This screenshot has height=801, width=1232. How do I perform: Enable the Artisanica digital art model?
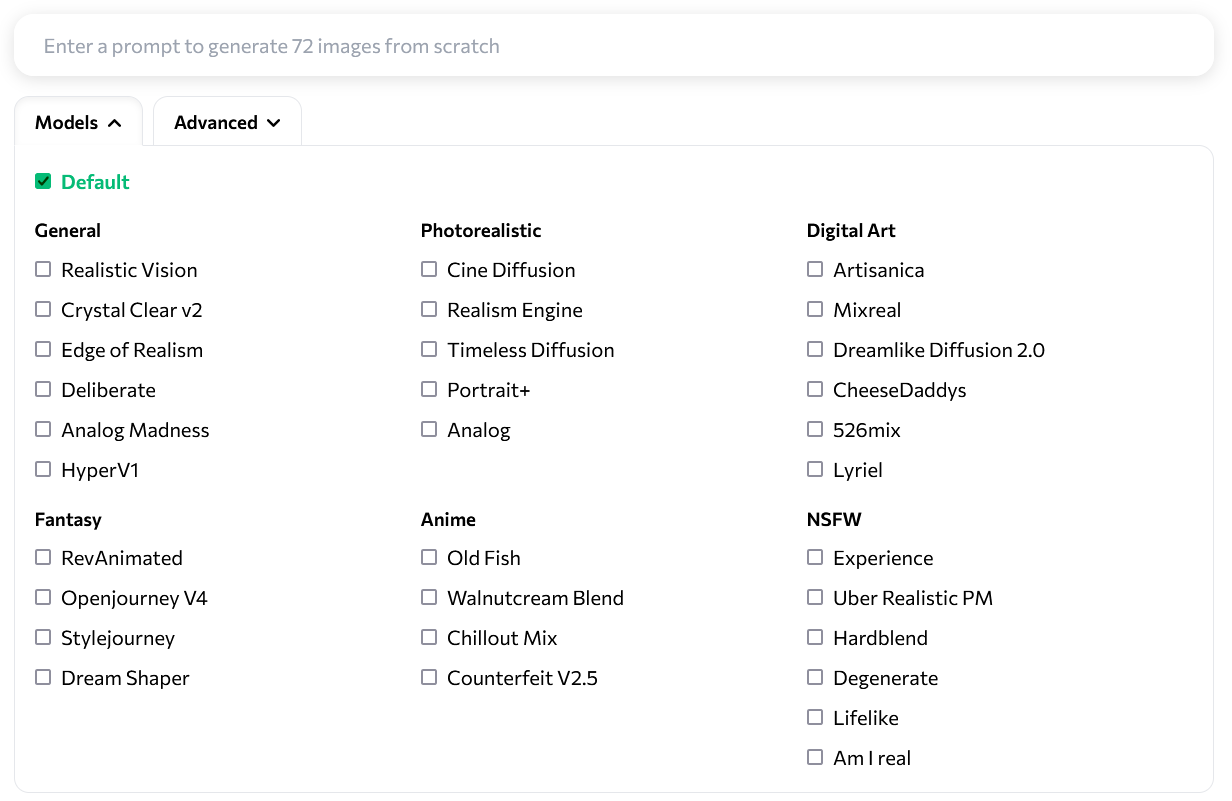(x=815, y=270)
